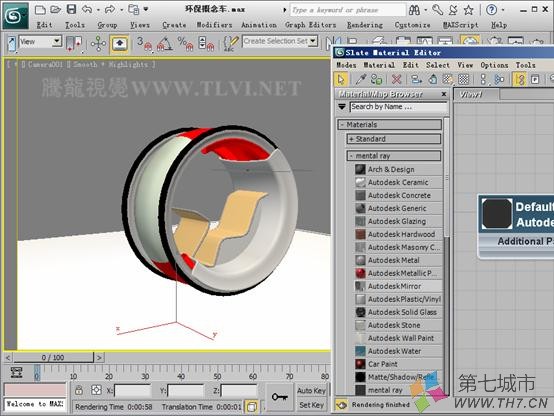Focus the keyword search field

348,10
